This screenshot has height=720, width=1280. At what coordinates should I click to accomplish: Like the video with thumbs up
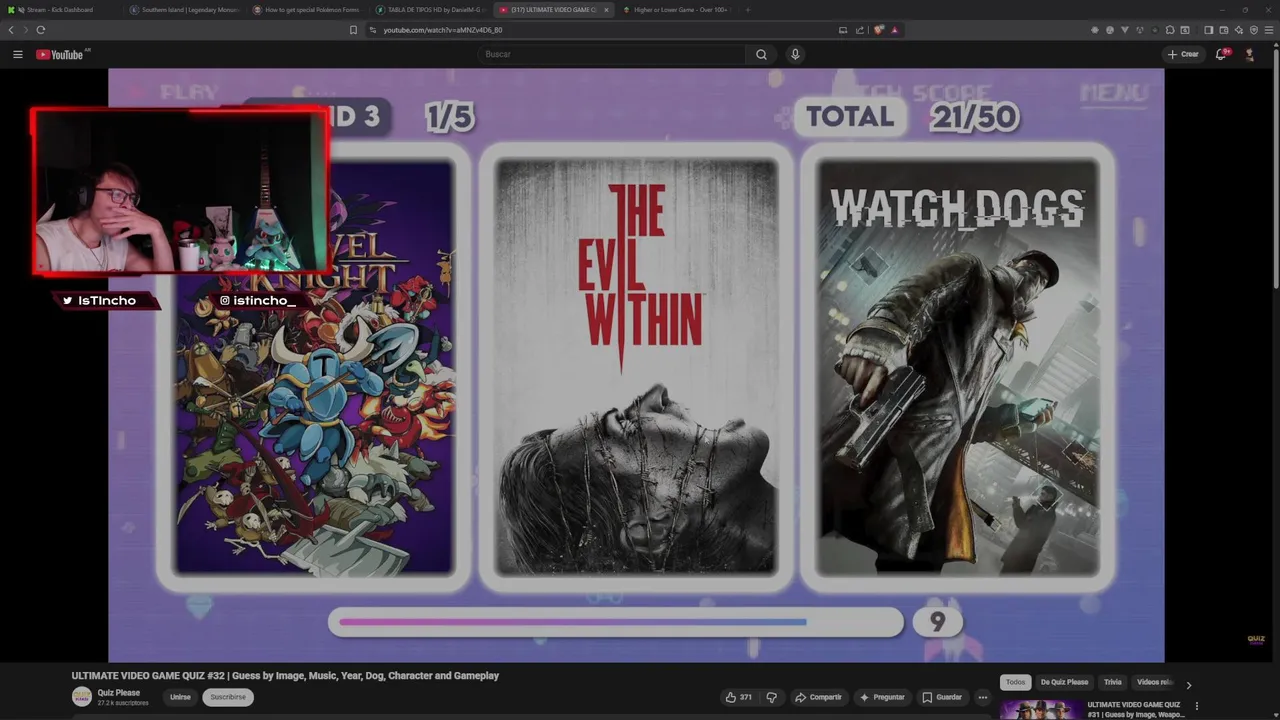[x=738, y=697]
